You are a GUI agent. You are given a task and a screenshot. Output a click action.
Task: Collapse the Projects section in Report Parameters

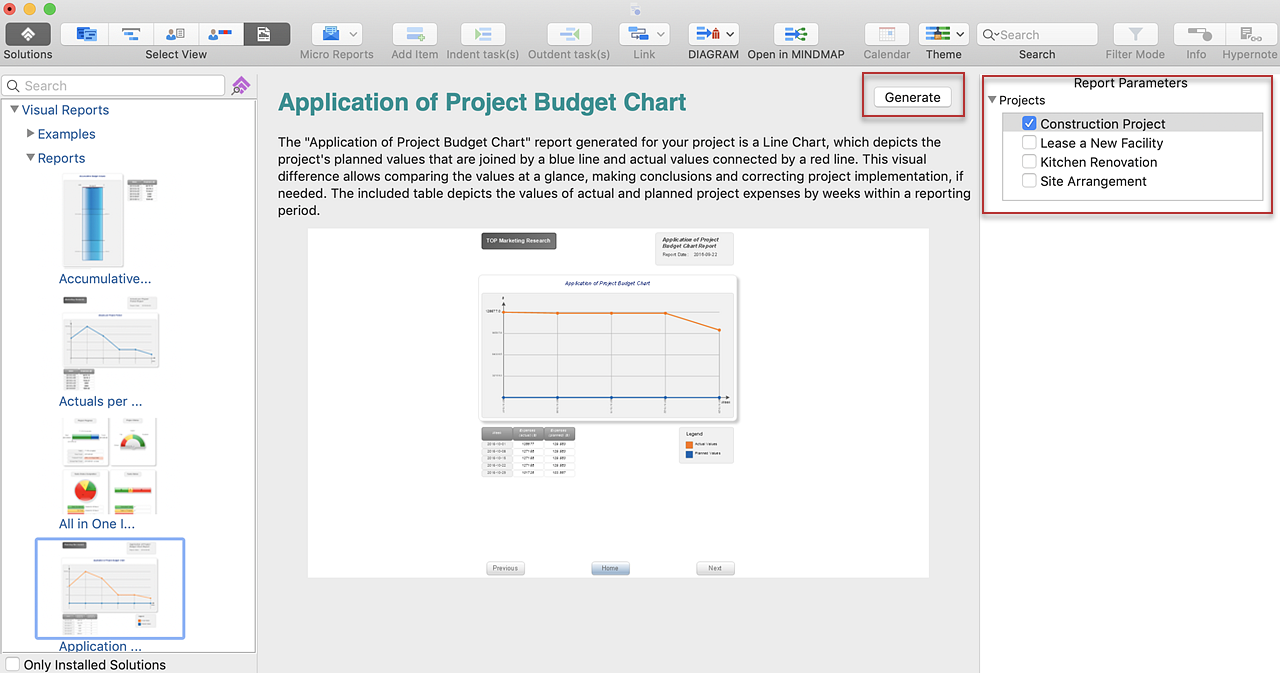(x=992, y=100)
